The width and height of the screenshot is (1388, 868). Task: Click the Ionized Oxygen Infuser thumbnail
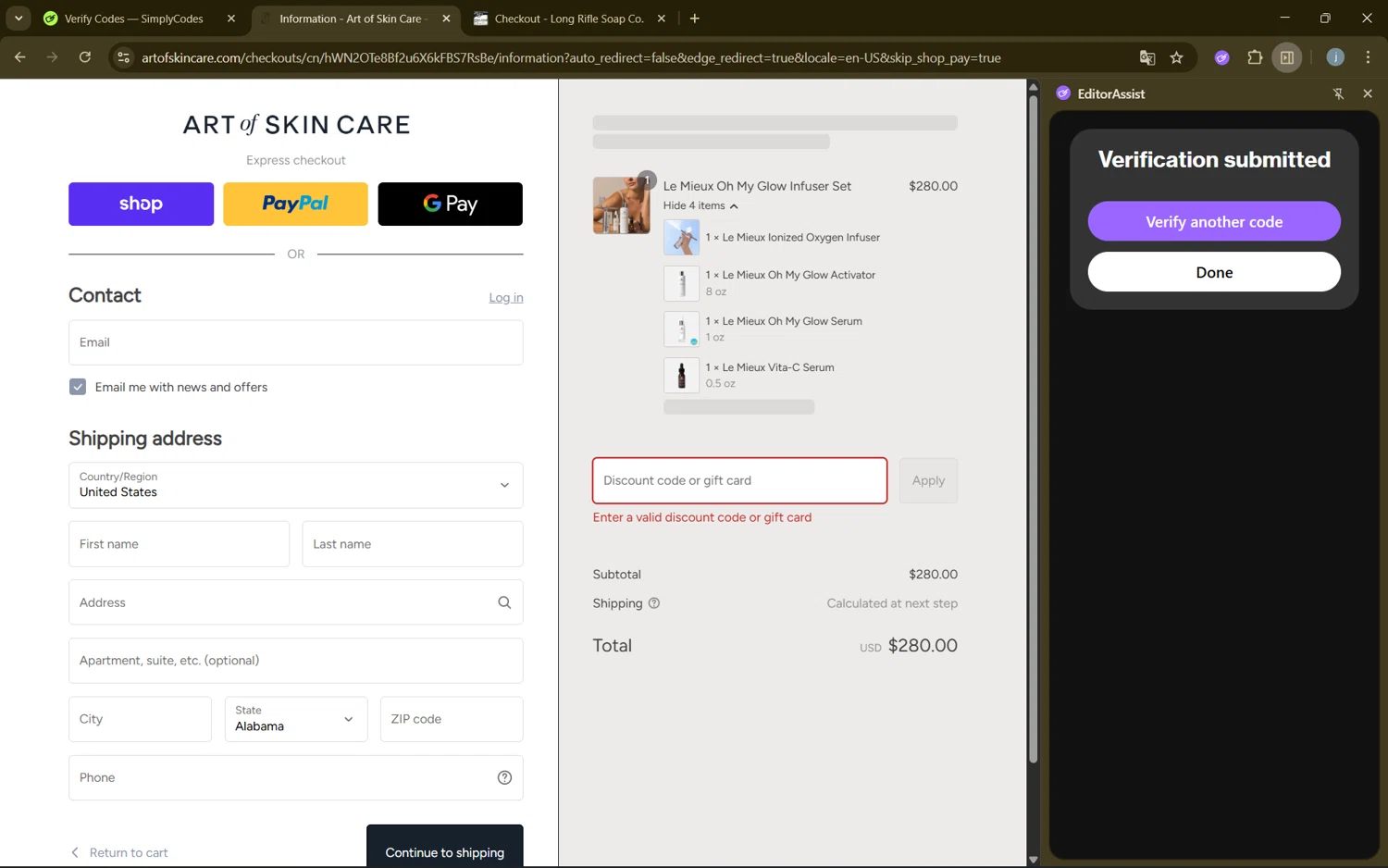point(681,238)
